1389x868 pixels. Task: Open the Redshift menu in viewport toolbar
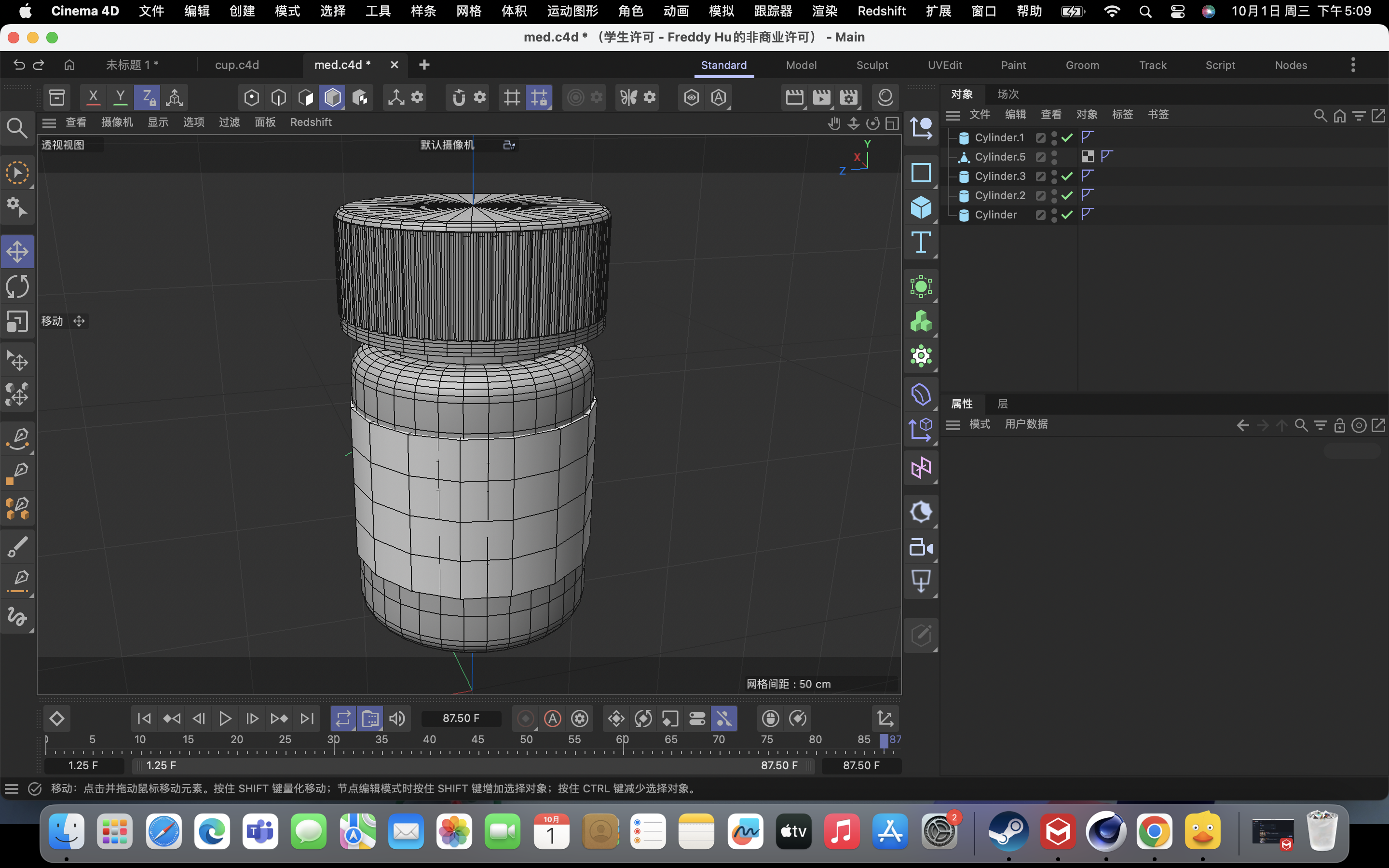pyautogui.click(x=311, y=122)
